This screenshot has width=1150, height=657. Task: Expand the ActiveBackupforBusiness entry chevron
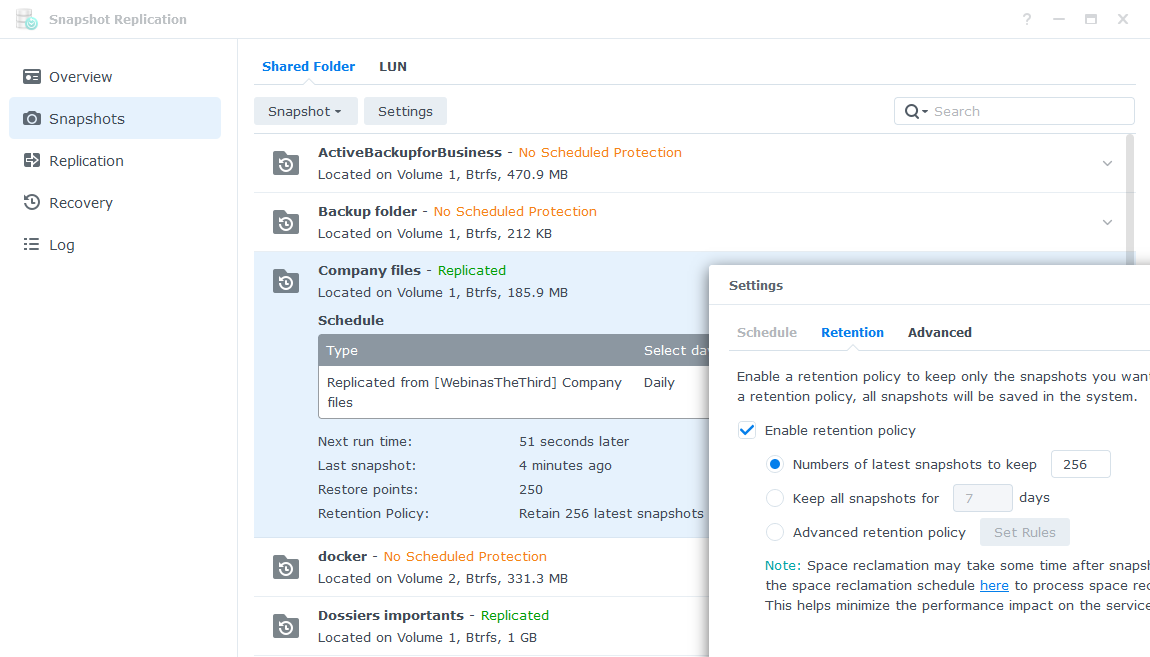pos(1107,163)
